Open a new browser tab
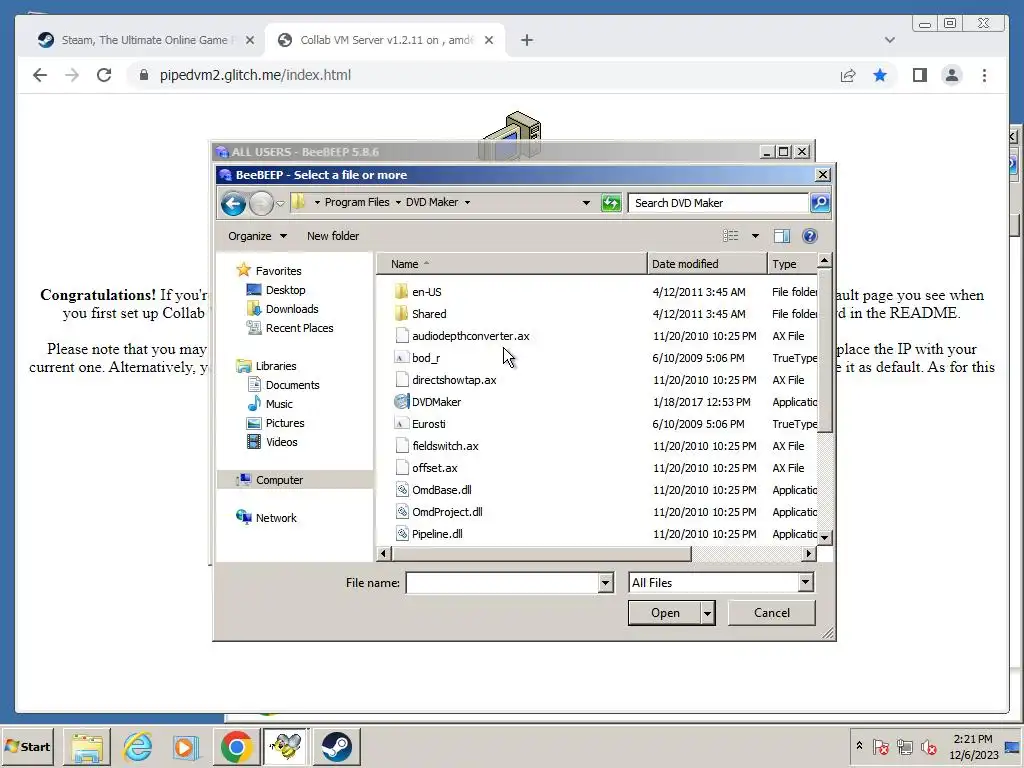This screenshot has height=768, width=1024. point(527,40)
